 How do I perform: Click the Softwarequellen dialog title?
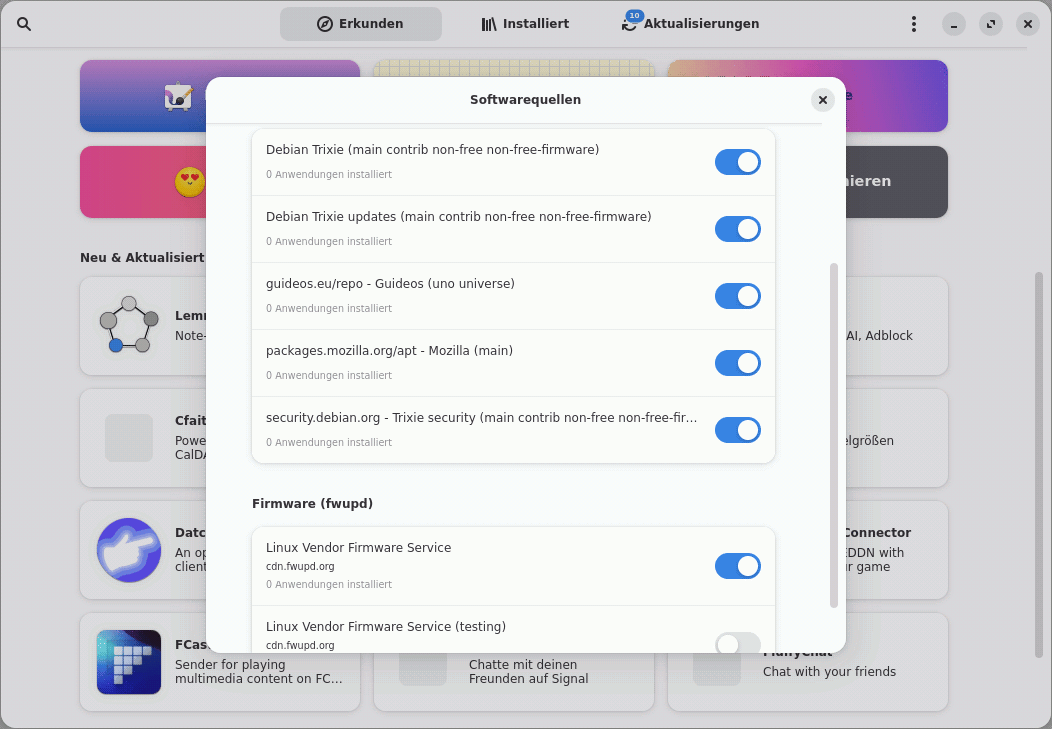[x=525, y=100]
